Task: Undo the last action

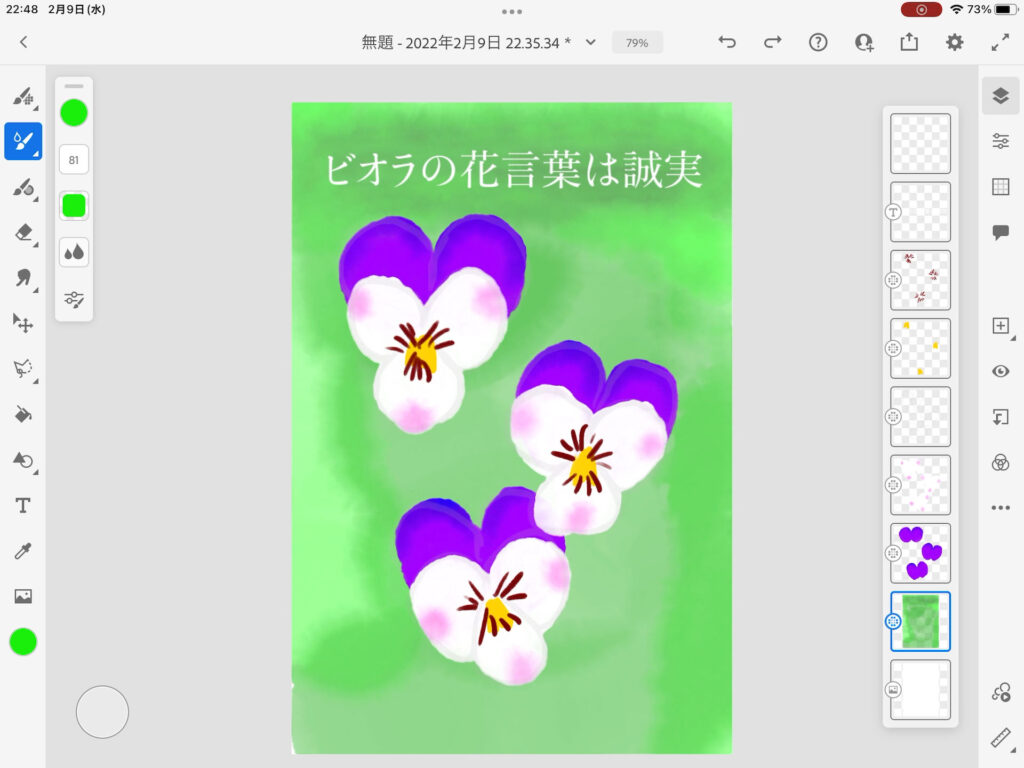Action: click(x=727, y=42)
